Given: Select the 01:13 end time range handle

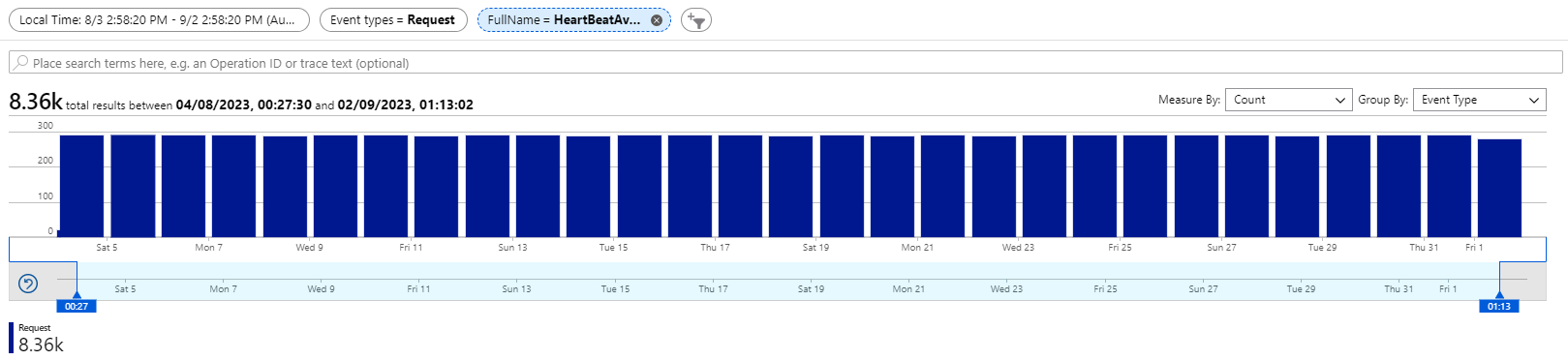Looking at the screenshot, I should point(1499,306).
